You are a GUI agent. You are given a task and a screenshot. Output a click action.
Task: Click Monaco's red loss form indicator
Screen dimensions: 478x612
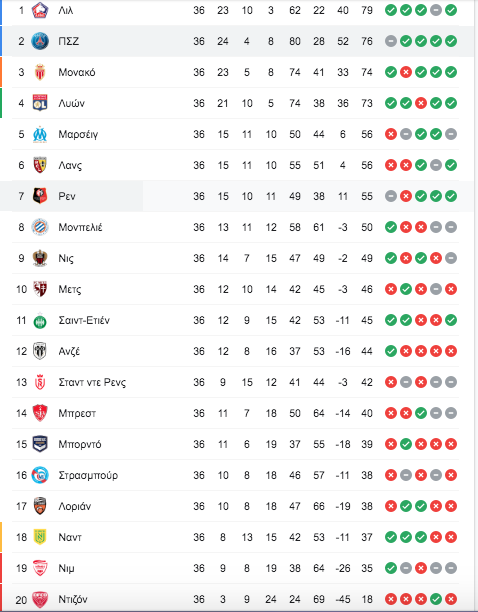click(406, 72)
